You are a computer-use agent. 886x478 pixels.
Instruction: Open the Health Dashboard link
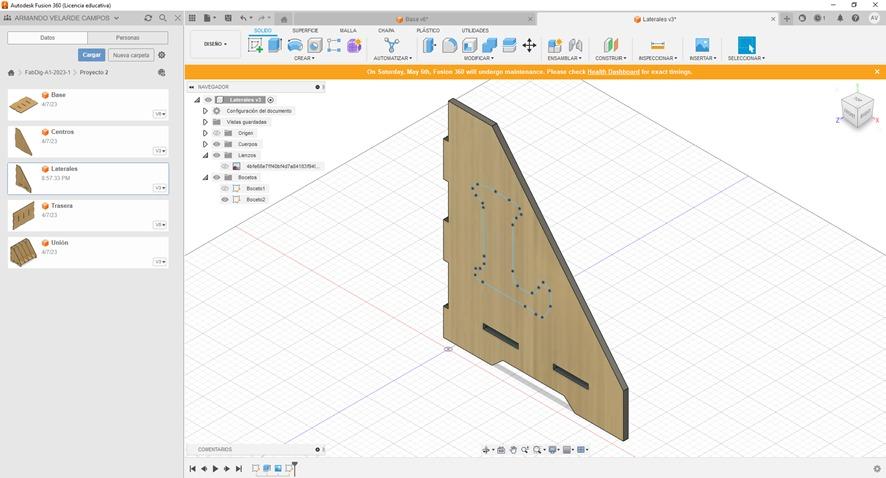(613, 72)
